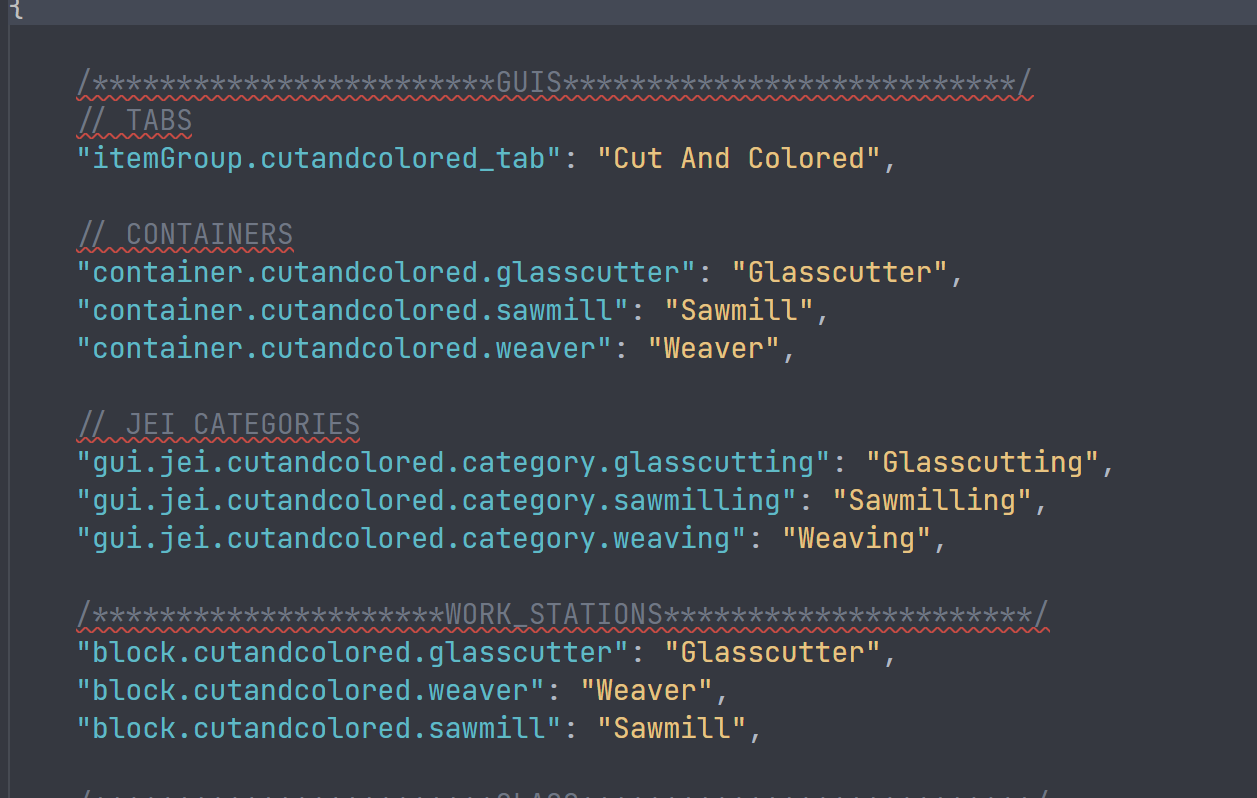Click the "Sawmill" container value
The height and width of the screenshot is (798, 1257).
pyautogui.click(x=739, y=310)
